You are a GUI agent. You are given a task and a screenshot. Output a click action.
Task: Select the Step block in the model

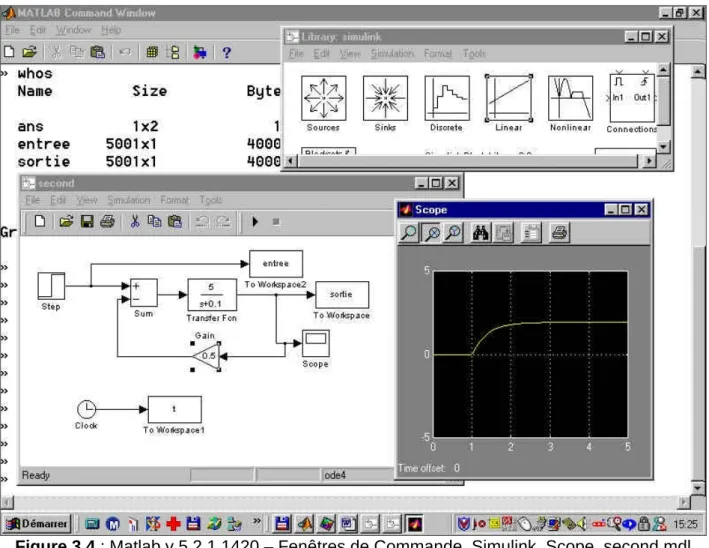(x=51, y=286)
